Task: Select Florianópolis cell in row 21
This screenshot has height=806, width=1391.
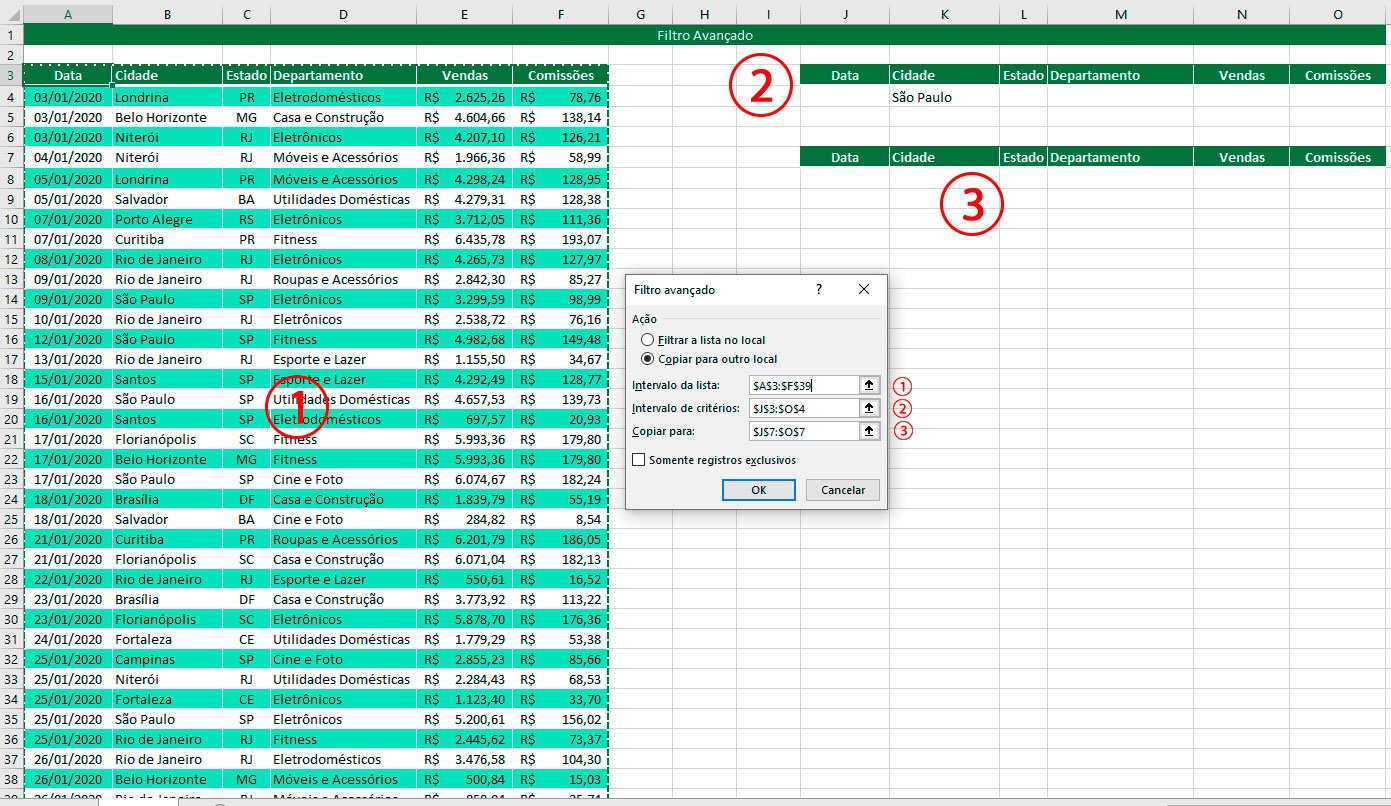Action: [x=167, y=439]
